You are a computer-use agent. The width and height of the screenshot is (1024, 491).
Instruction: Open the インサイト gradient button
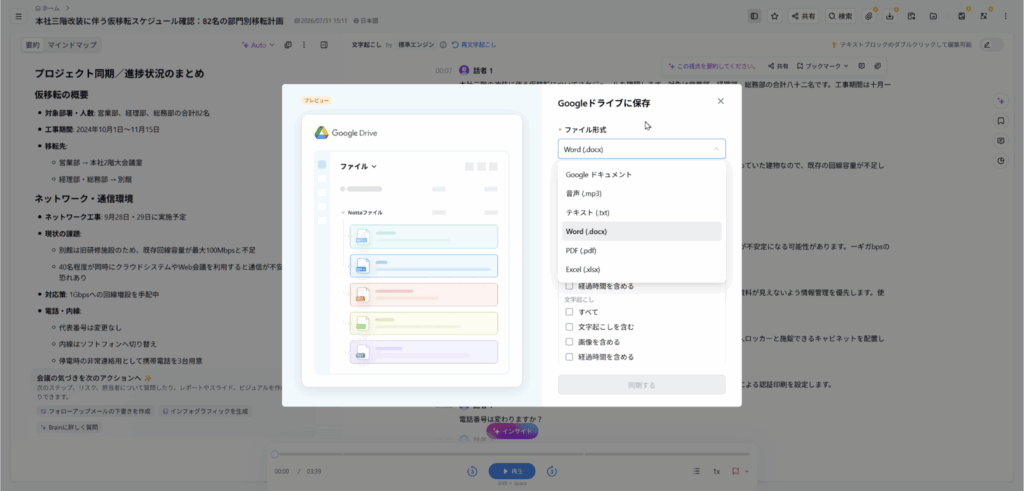coord(512,431)
